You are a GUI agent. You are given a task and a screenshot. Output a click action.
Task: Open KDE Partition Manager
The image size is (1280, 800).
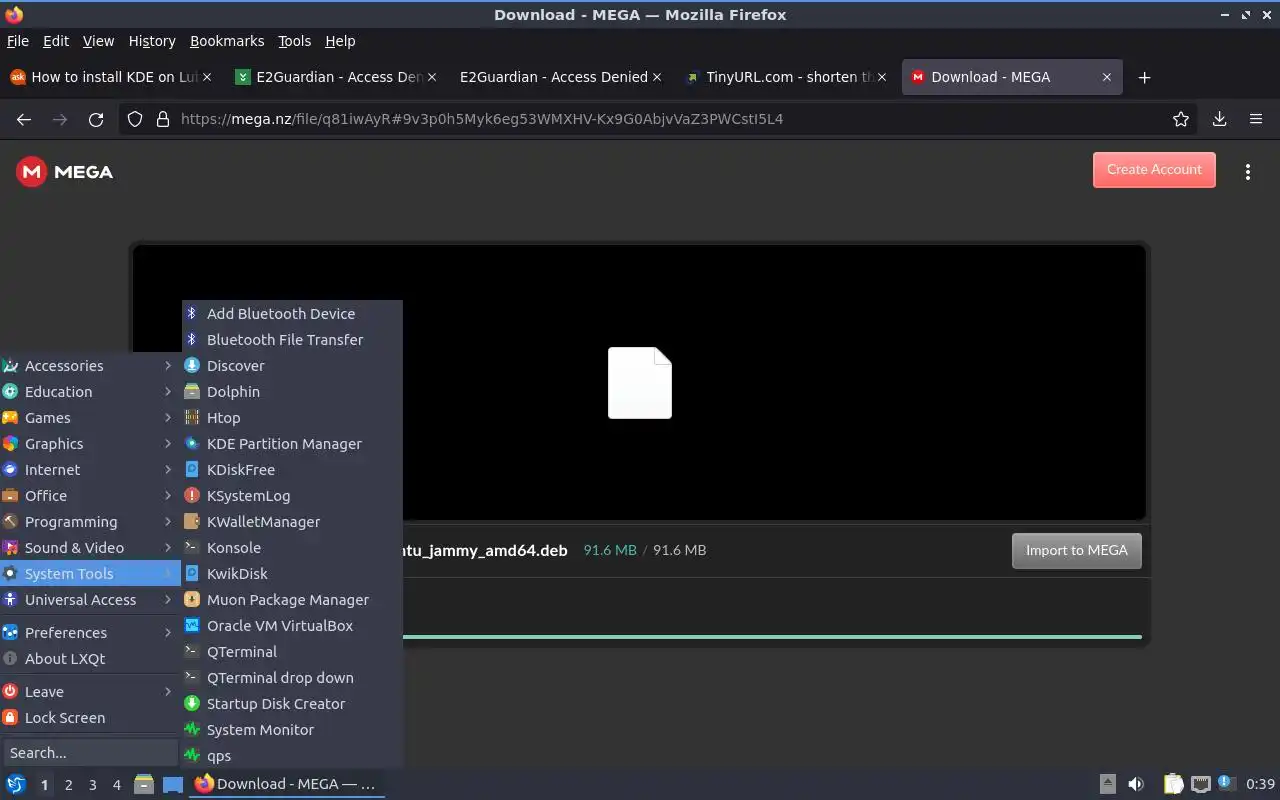click(292, 443)
